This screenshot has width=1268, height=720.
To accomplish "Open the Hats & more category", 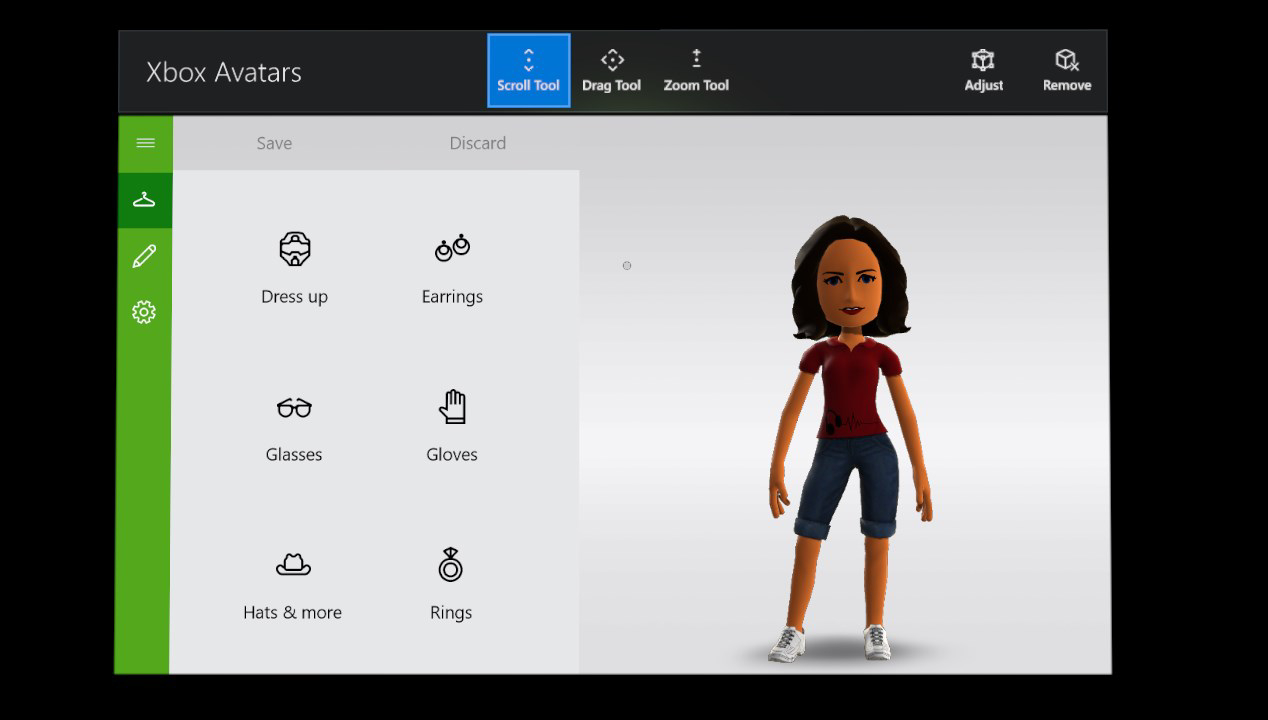I will (x=291, y=584).
